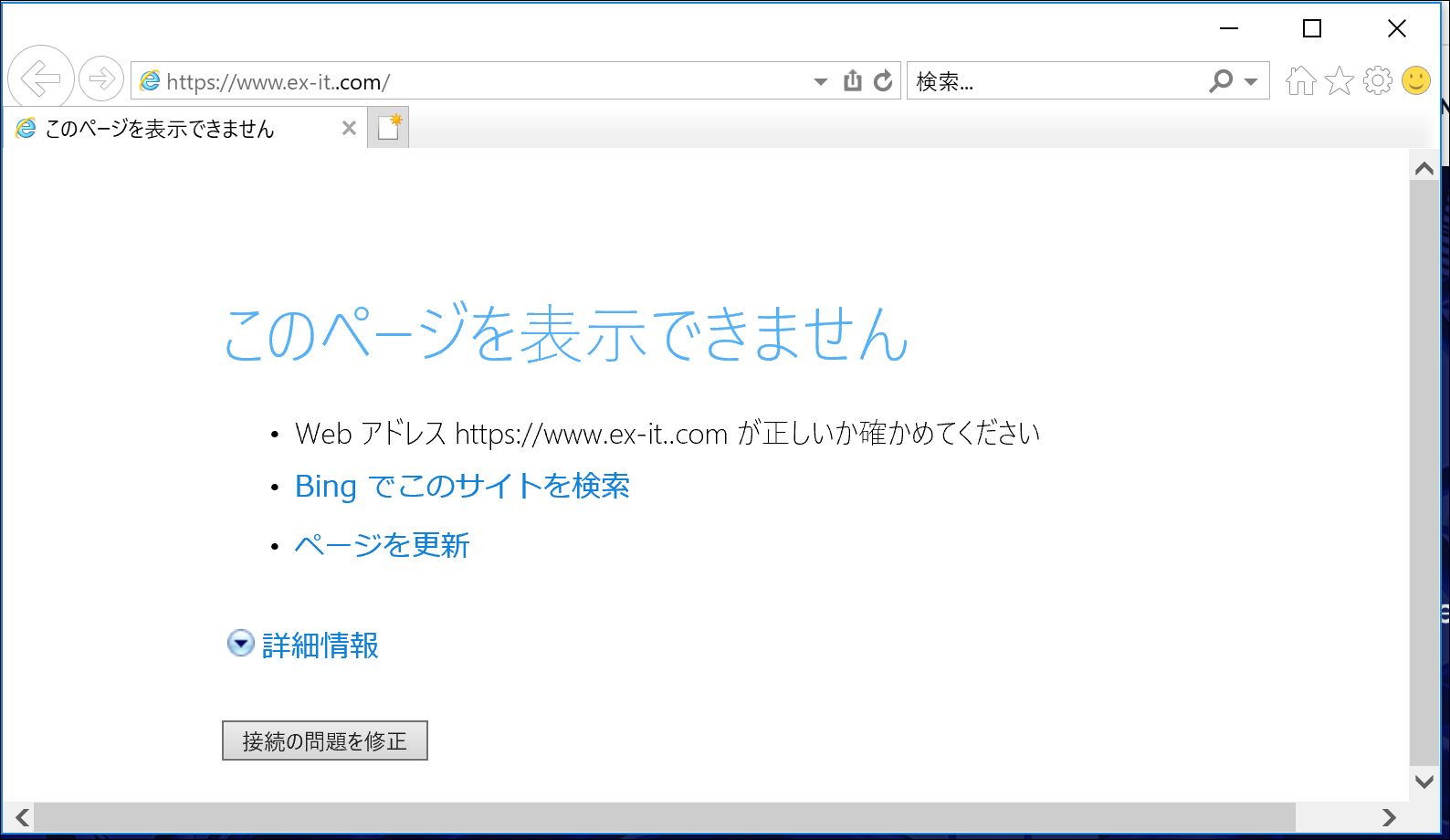Click the security report lock icon in address bar
Screen dimensions: 1450x840
click(x=853, y=81)
